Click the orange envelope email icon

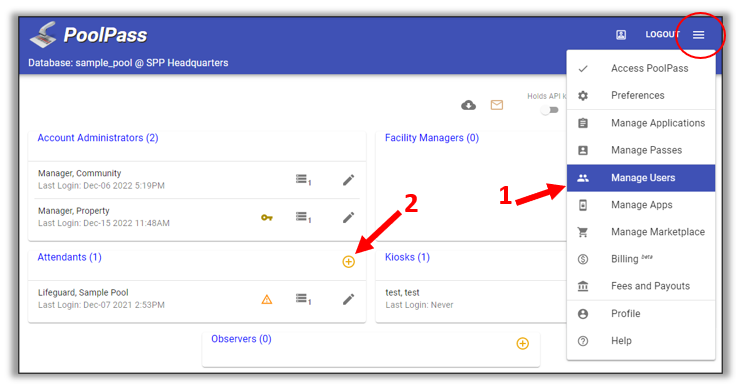point(497,105)
